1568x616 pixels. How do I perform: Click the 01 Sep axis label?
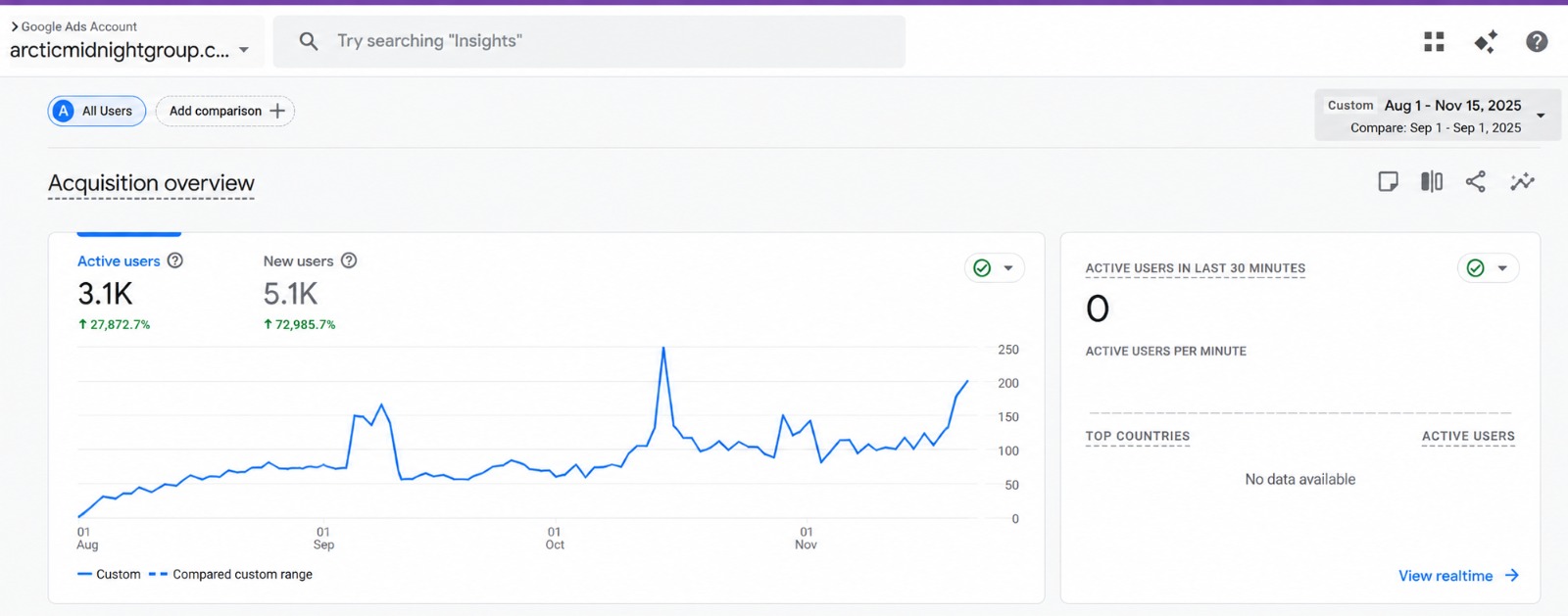(x=323, y=539)
